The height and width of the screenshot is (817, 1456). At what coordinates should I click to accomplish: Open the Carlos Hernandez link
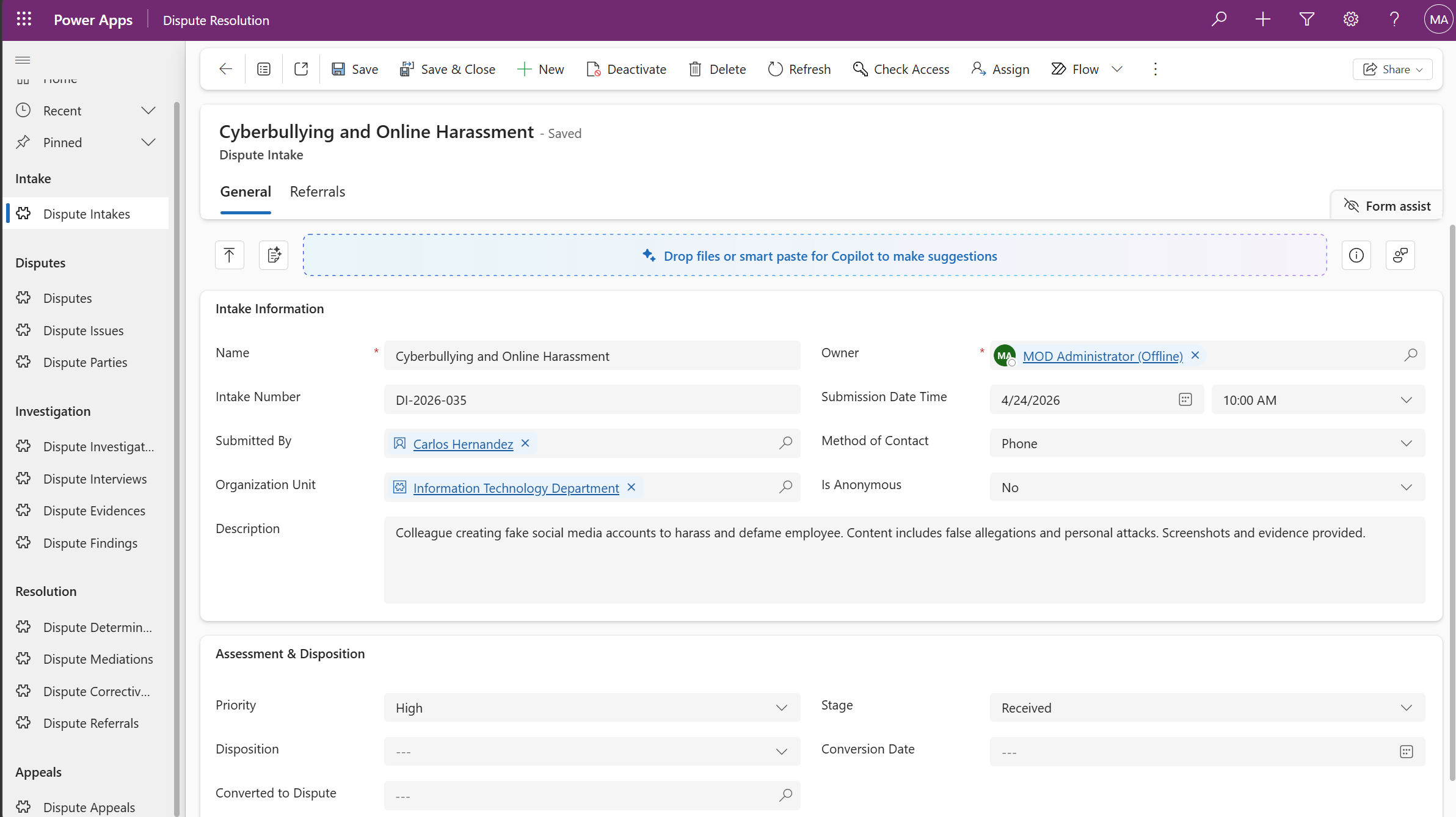click(x=463, y=444)
